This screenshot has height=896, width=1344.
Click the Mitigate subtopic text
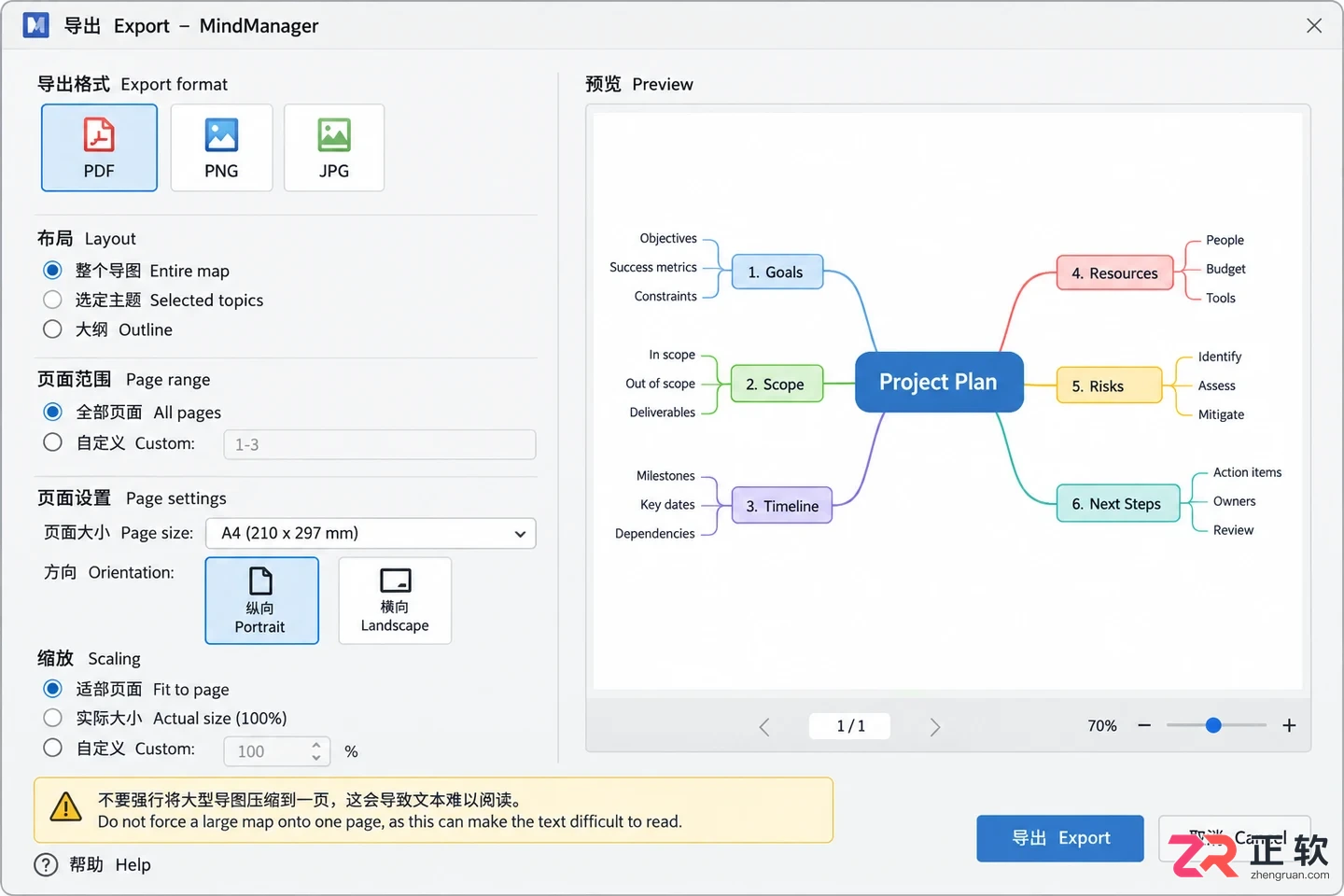pyautogui.click(x=1221, y=414)
